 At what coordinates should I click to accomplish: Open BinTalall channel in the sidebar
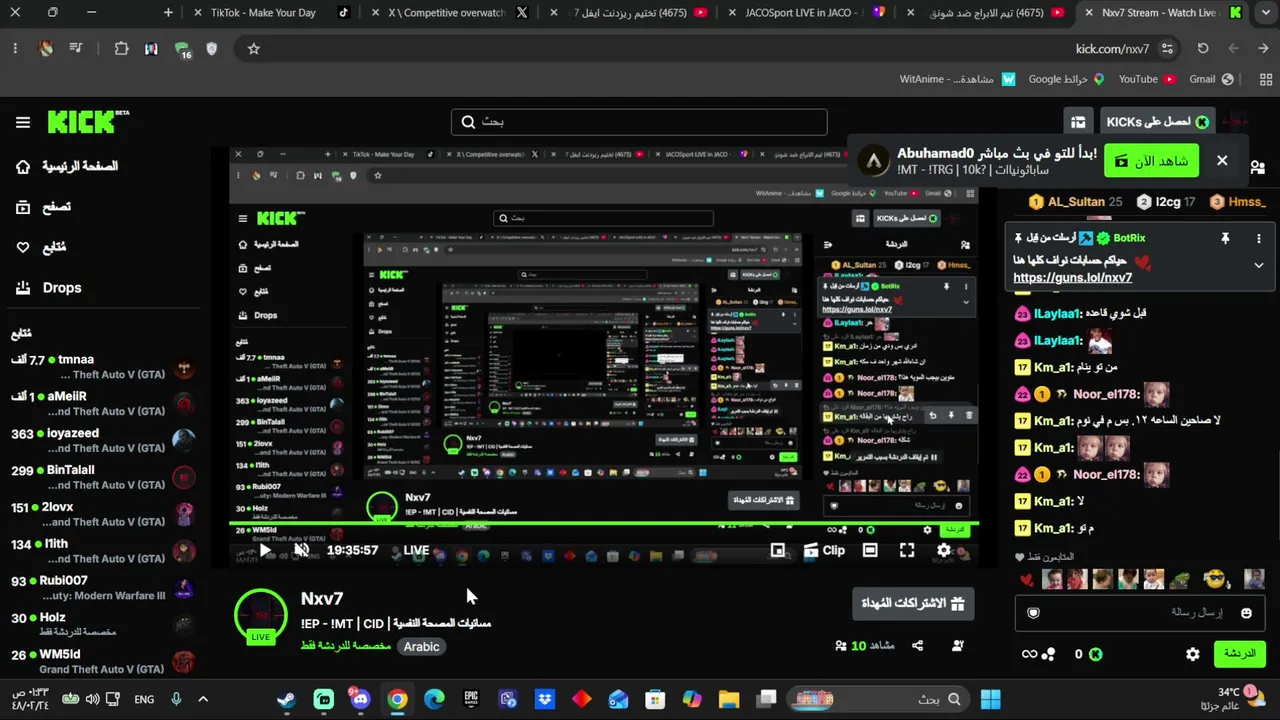[x=103, y=477]
